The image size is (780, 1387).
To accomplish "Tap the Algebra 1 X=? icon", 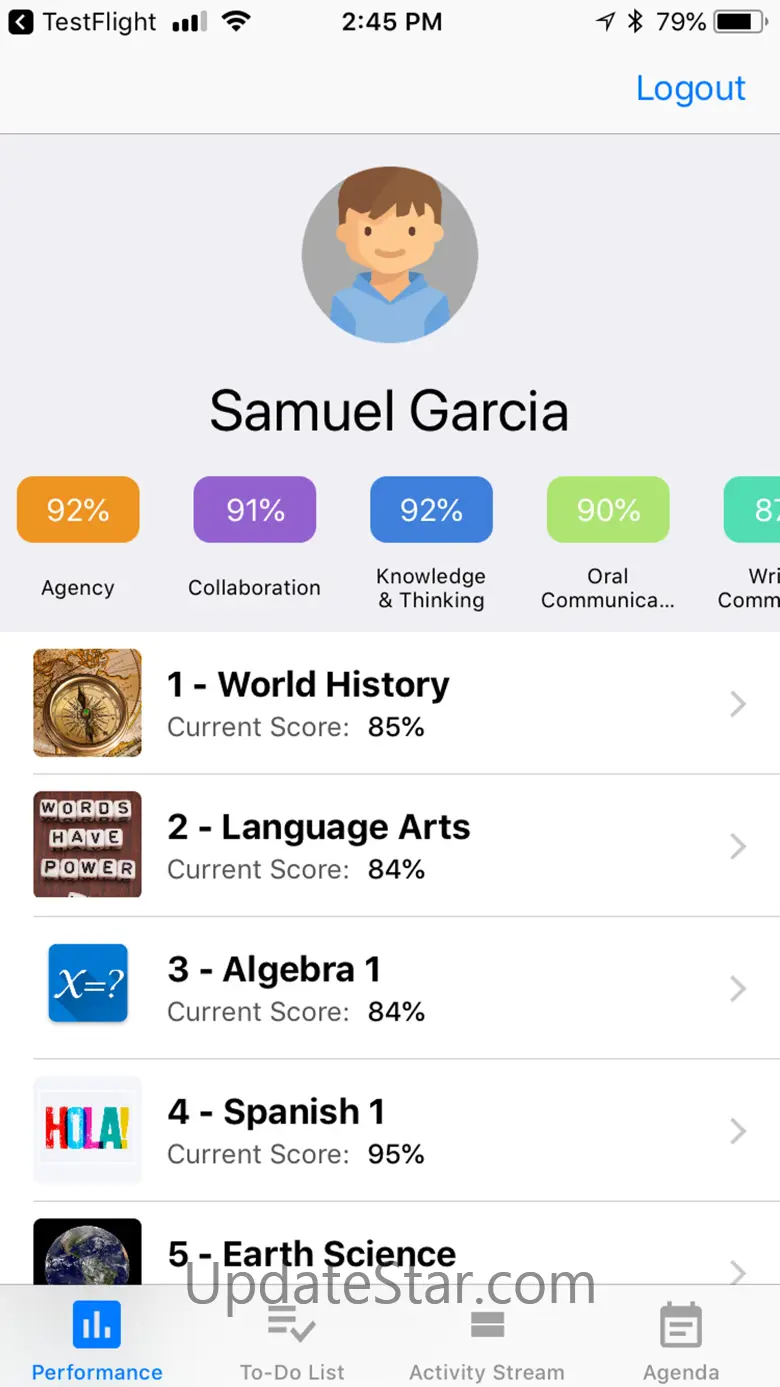I will 88,984.
